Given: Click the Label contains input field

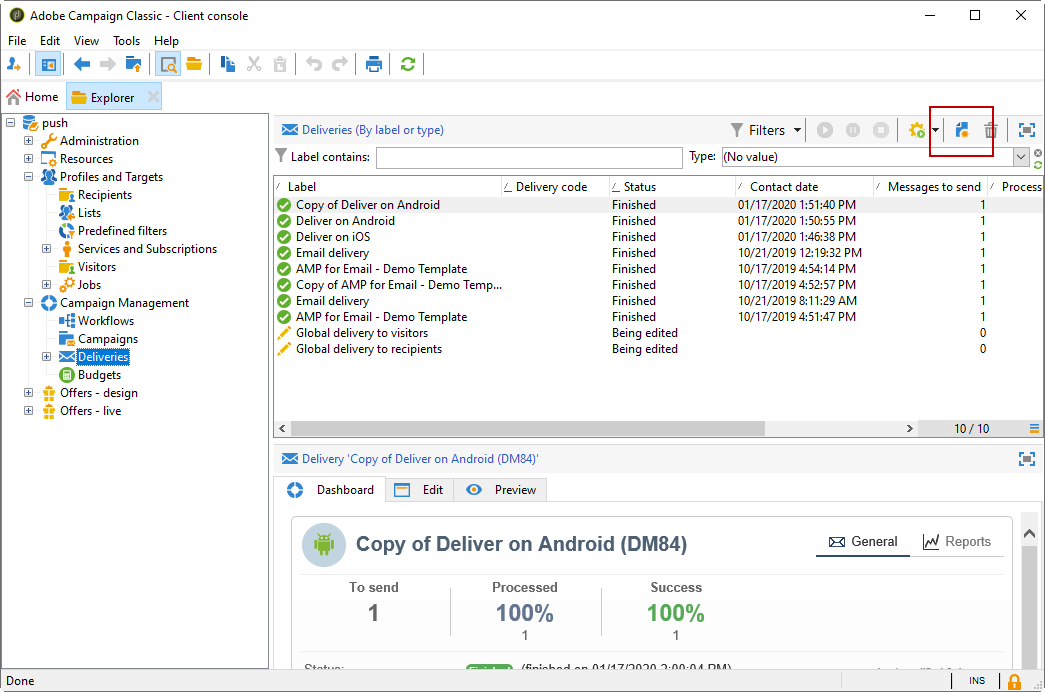Looking at the screenshot, I should [x=528, y=157].
